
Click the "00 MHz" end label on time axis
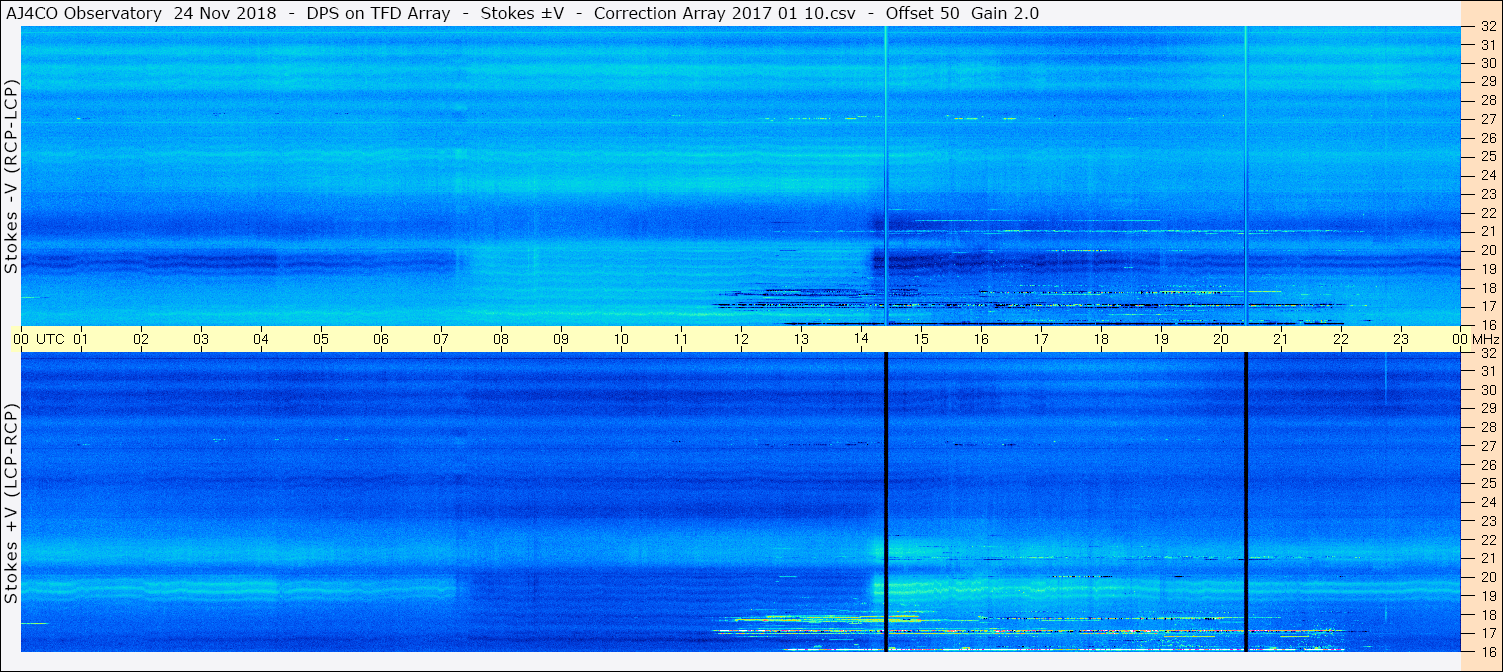1474,339
